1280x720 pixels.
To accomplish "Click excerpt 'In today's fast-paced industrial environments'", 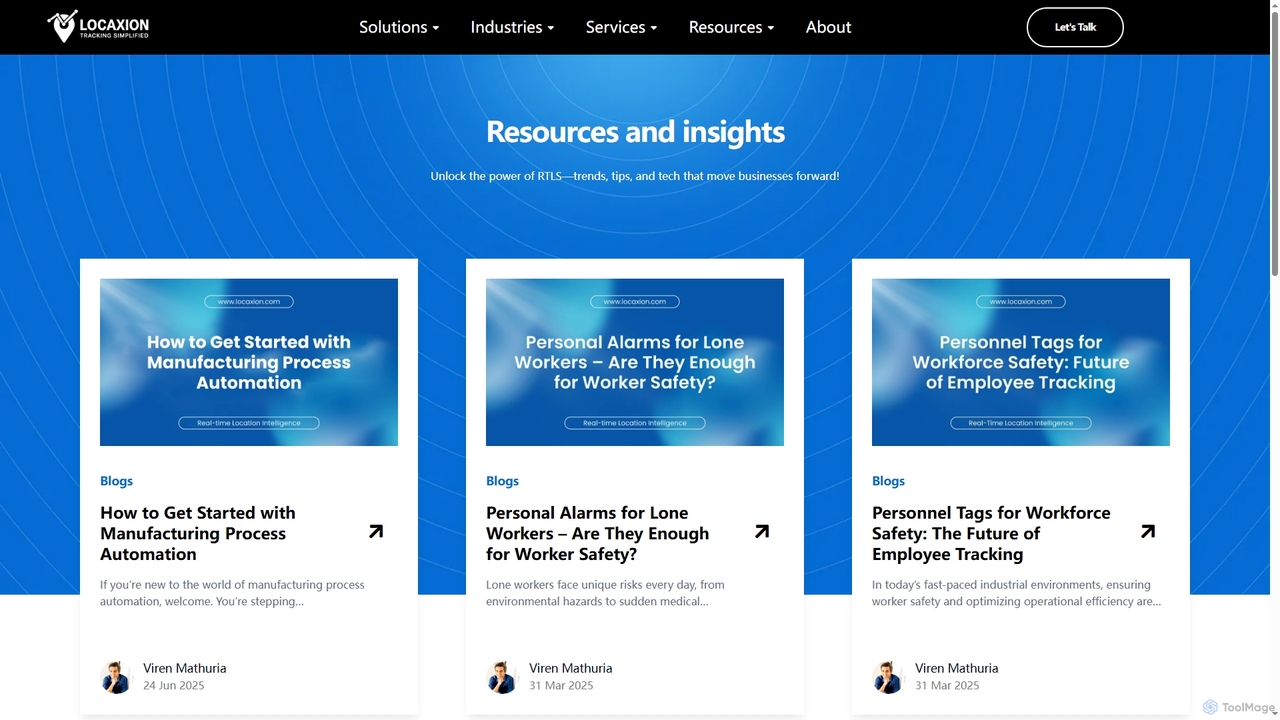I will pos(1016,593).
